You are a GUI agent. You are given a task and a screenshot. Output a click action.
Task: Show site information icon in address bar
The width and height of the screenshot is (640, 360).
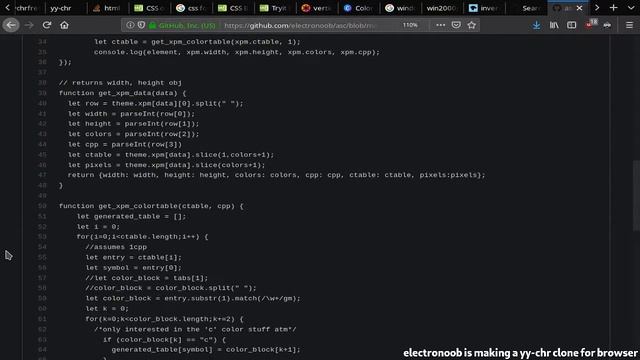pos(130,25)
